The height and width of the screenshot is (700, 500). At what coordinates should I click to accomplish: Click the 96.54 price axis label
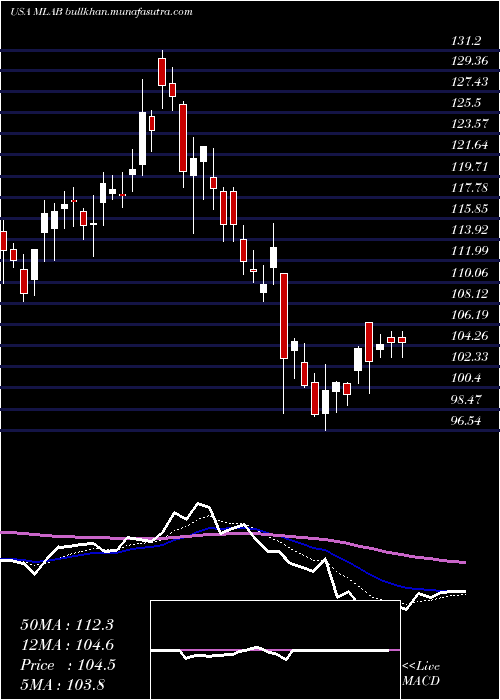pyautogui.click(x=467, y=420)
